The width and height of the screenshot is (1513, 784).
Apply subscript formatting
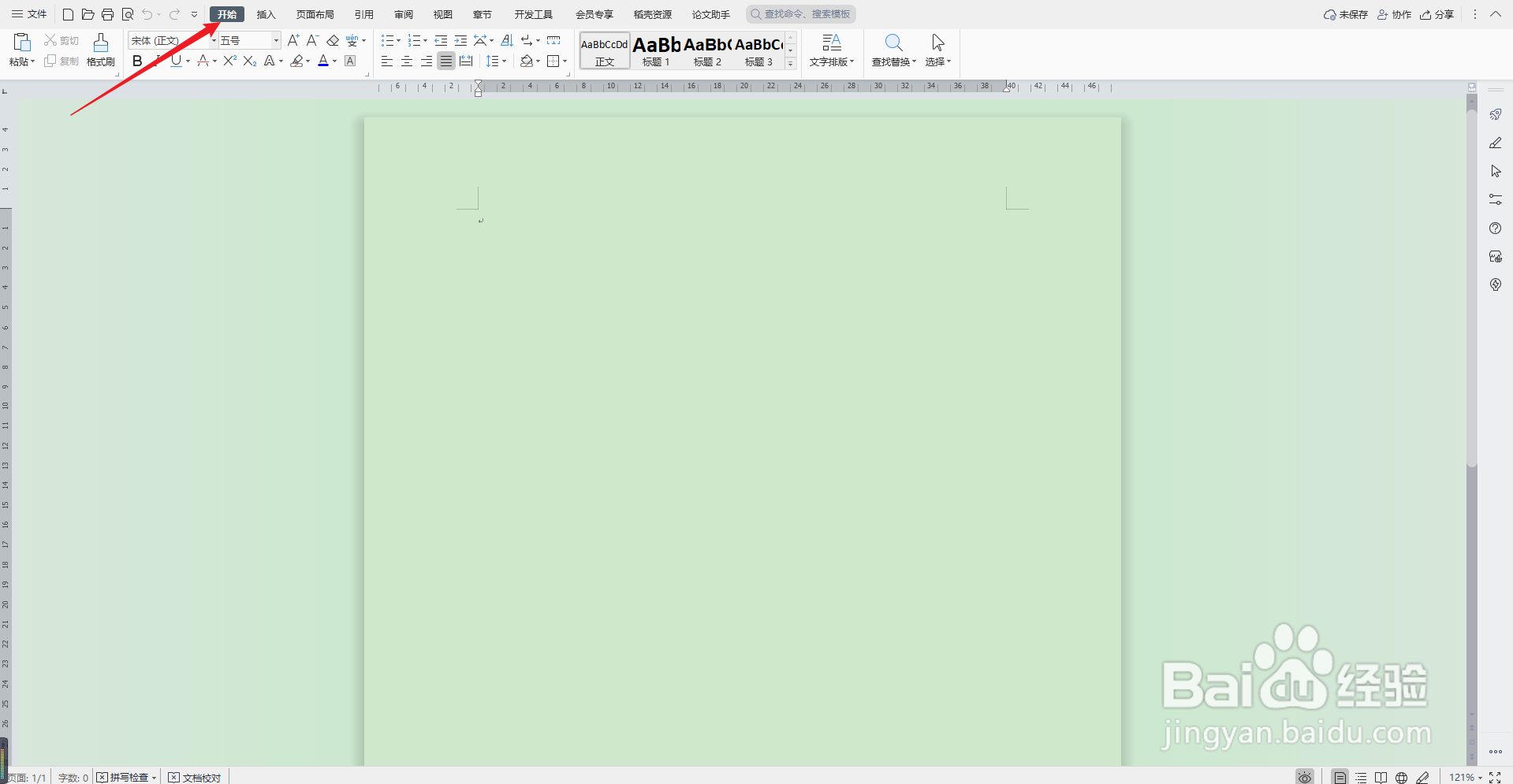[x=249, y=61]
